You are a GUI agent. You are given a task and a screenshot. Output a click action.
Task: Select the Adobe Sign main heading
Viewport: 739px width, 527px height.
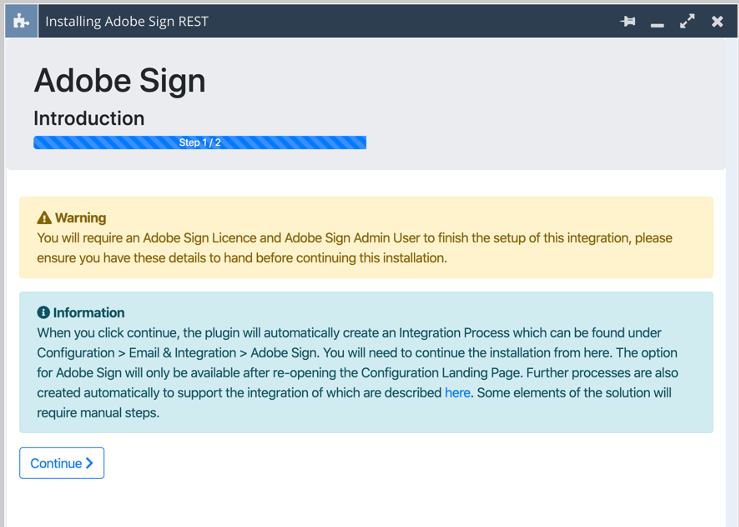click(120, 81)
